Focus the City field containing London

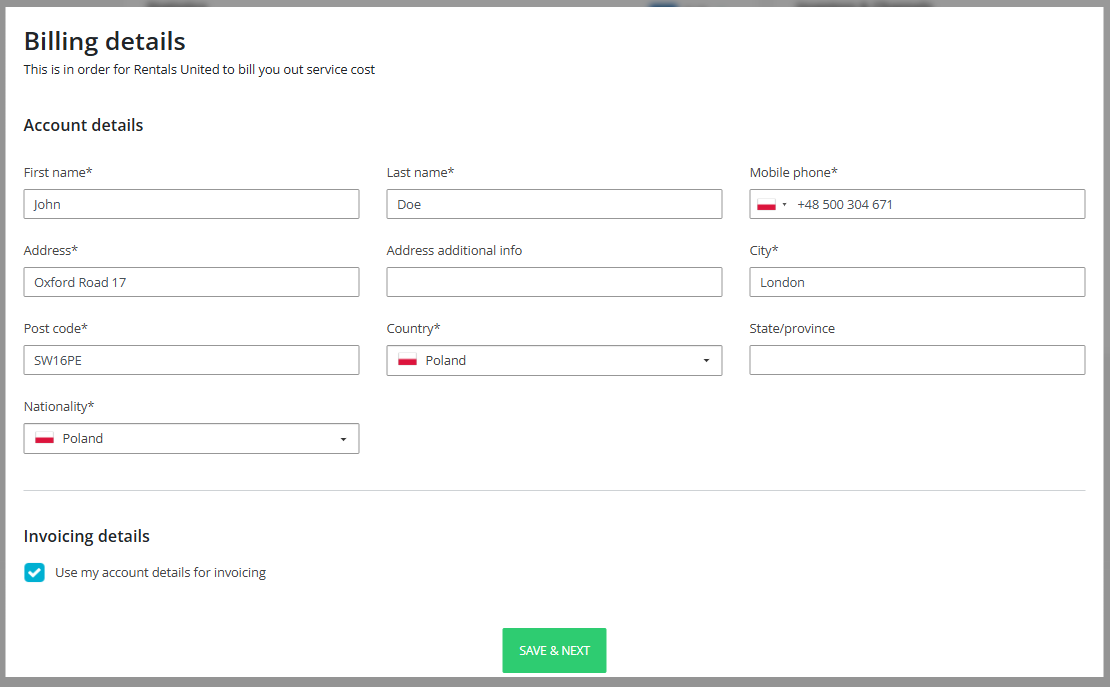tap(917, 282)
